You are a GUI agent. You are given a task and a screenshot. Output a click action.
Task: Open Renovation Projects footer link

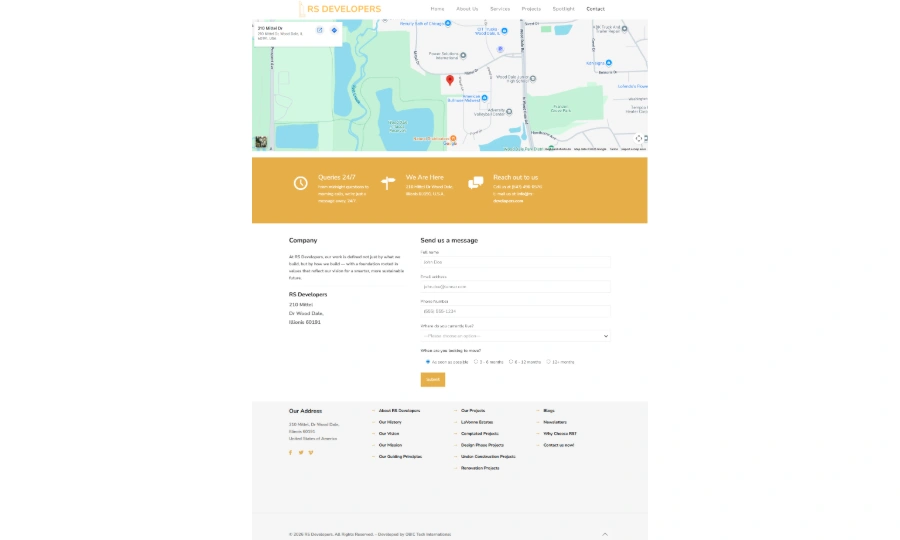click(x=480, y=468)
